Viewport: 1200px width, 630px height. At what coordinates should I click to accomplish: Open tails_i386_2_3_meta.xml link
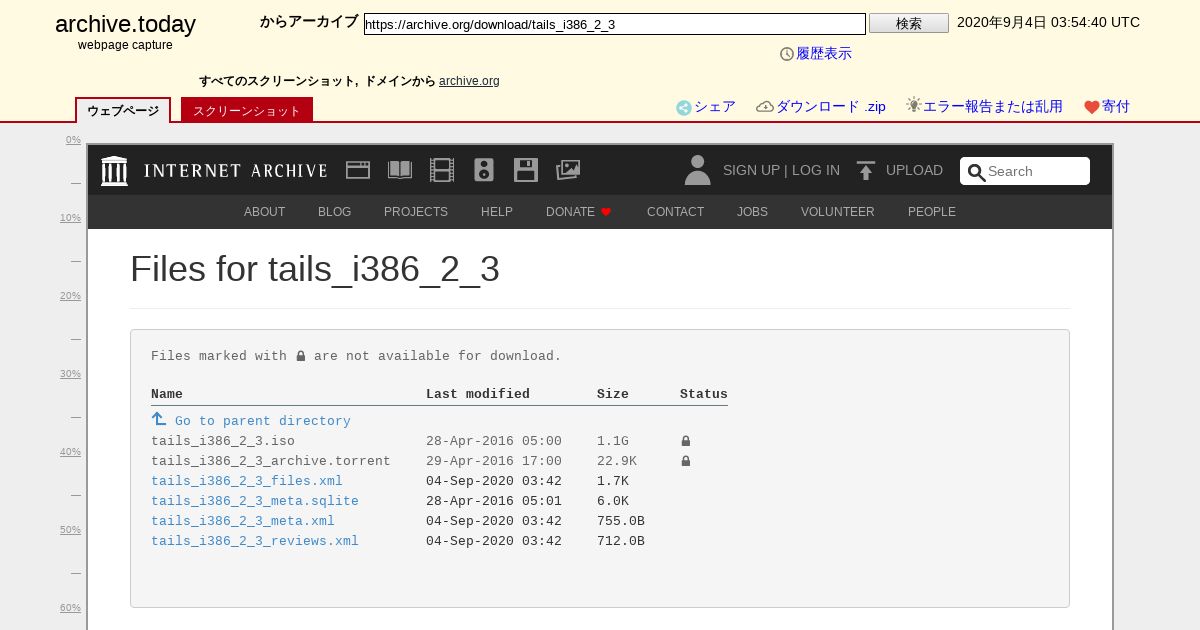(x=243, y=521)
